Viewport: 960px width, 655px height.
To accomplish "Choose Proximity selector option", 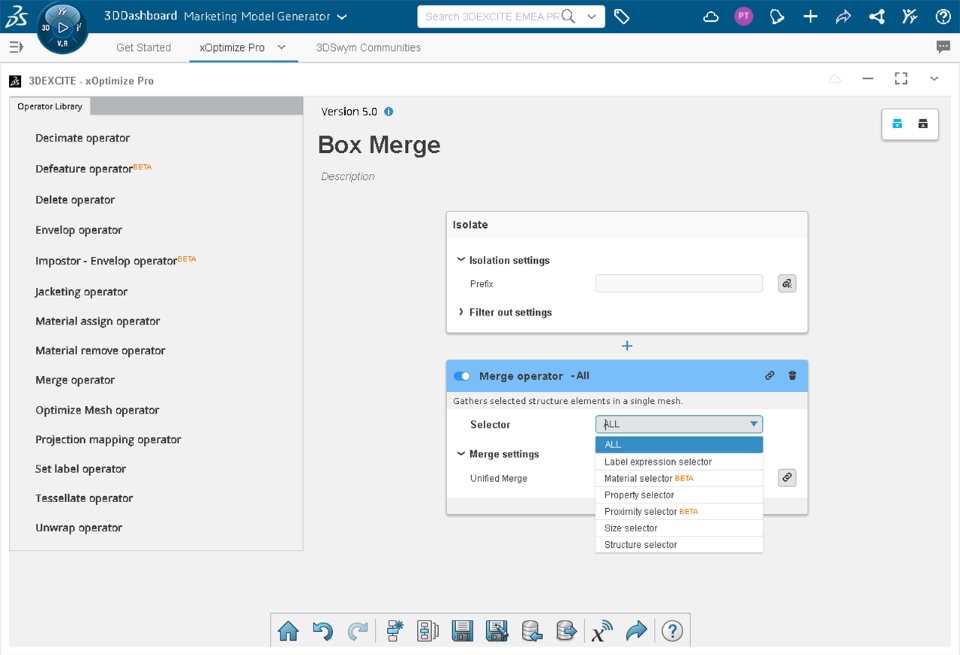I will (679, 511).
